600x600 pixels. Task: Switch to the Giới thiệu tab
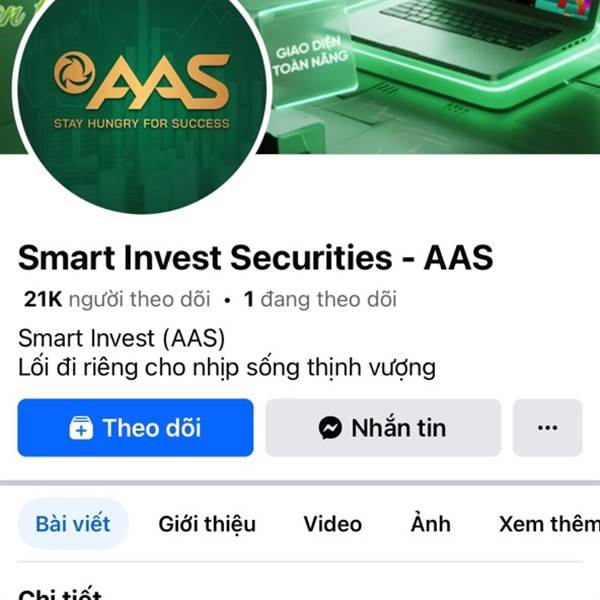point(207,524)
